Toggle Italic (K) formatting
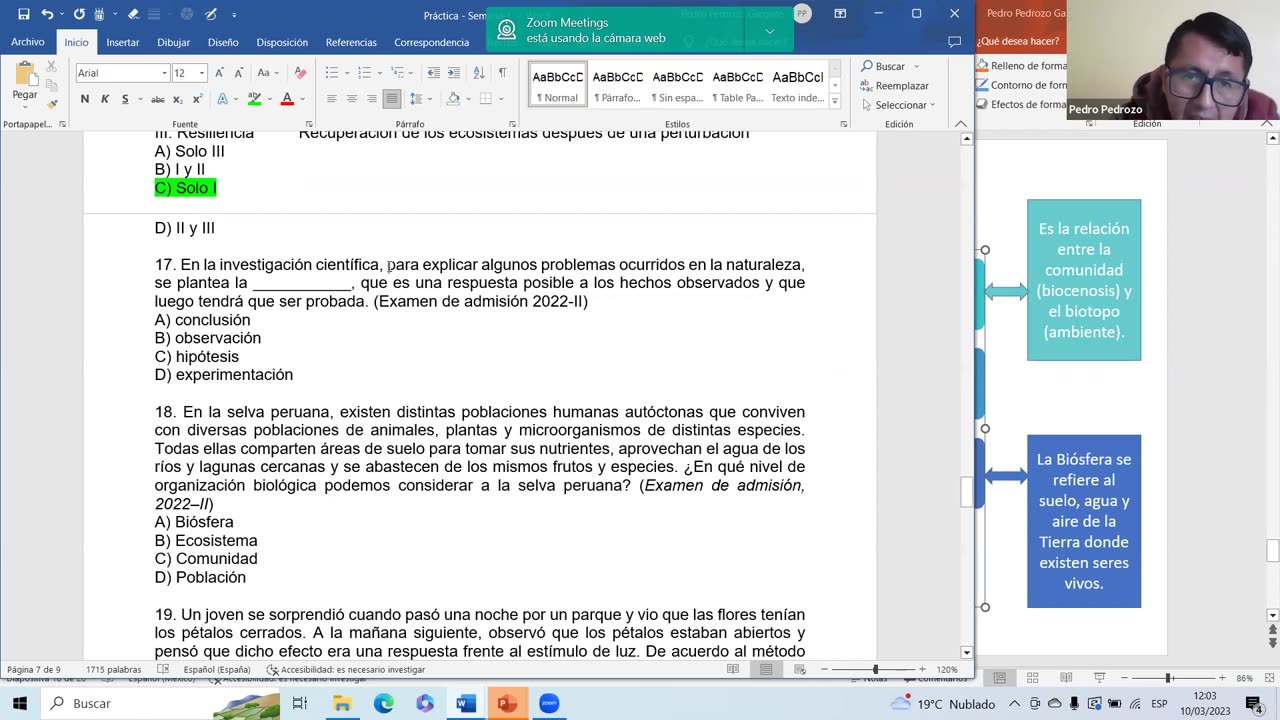 [x=105, y=99]
